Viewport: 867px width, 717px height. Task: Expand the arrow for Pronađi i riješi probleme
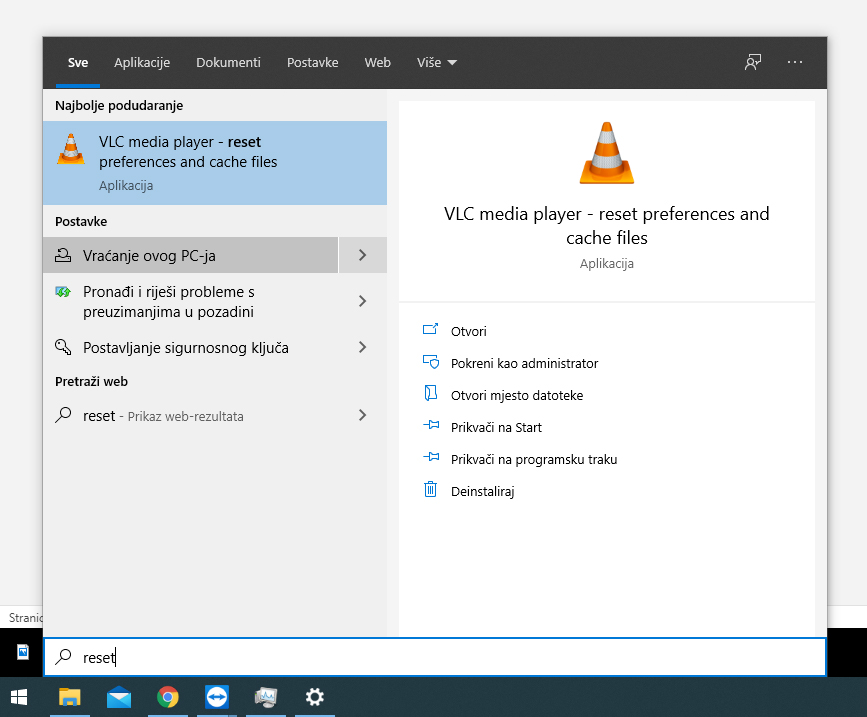(363, 301)
